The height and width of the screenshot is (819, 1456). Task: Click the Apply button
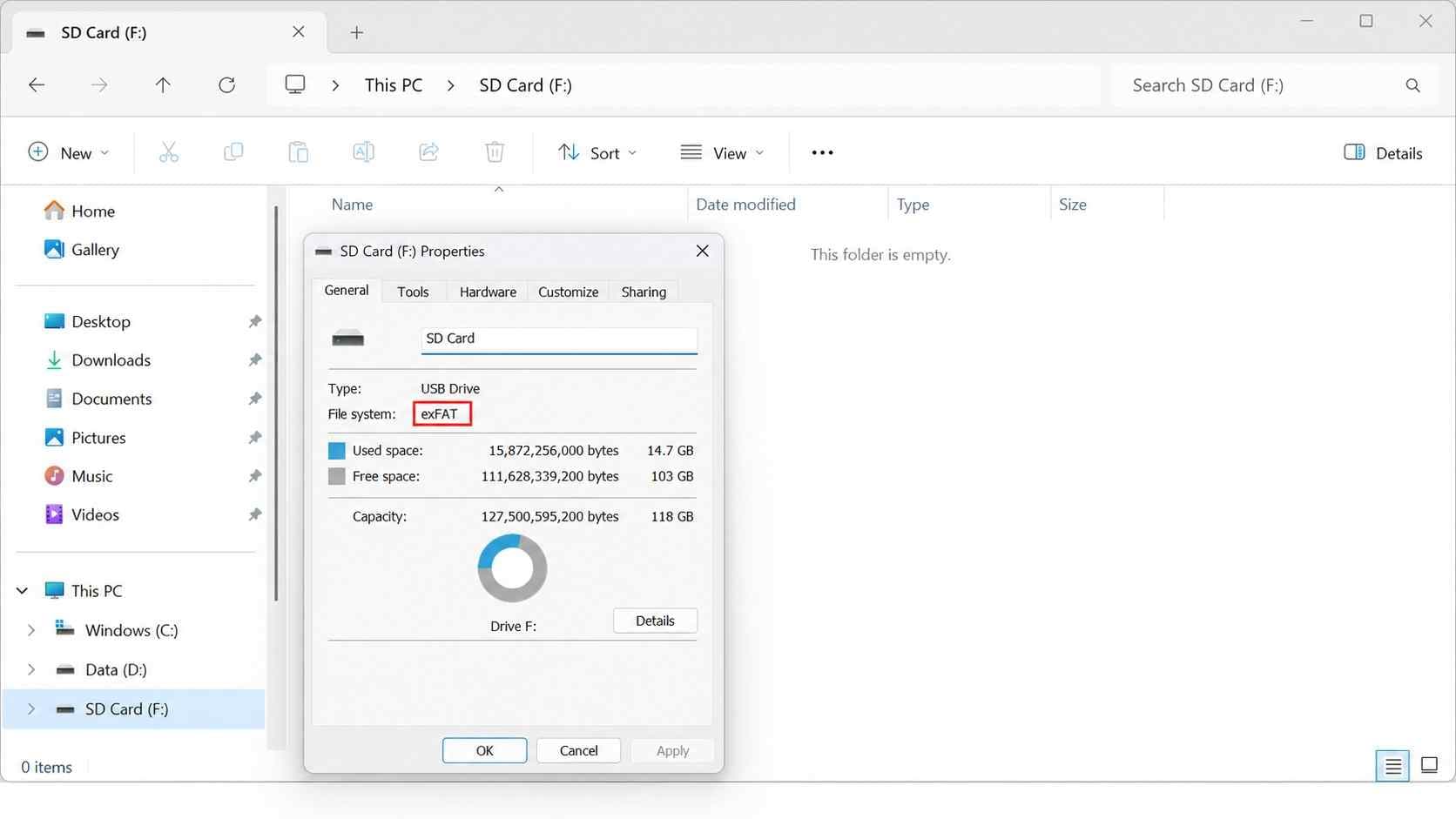click(672, 750)
